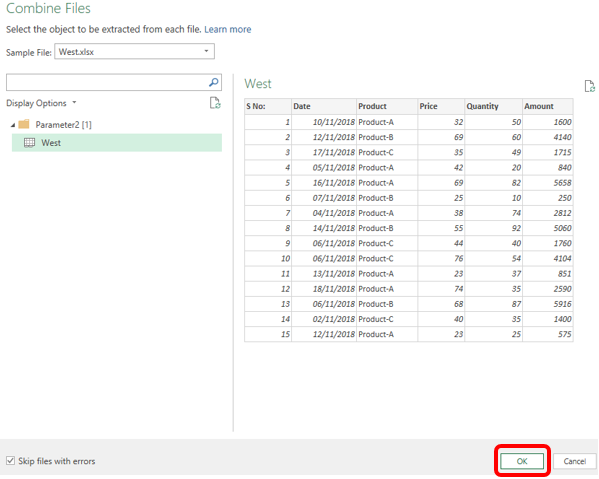Collapse the Parameter2 tree node
Viewport: 599px width, 479px height.
(13, 125)
